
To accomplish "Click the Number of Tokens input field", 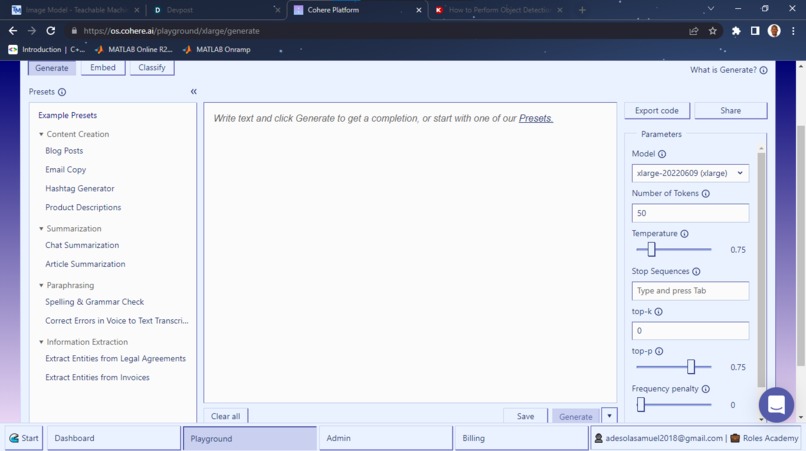I will (690, 213).
